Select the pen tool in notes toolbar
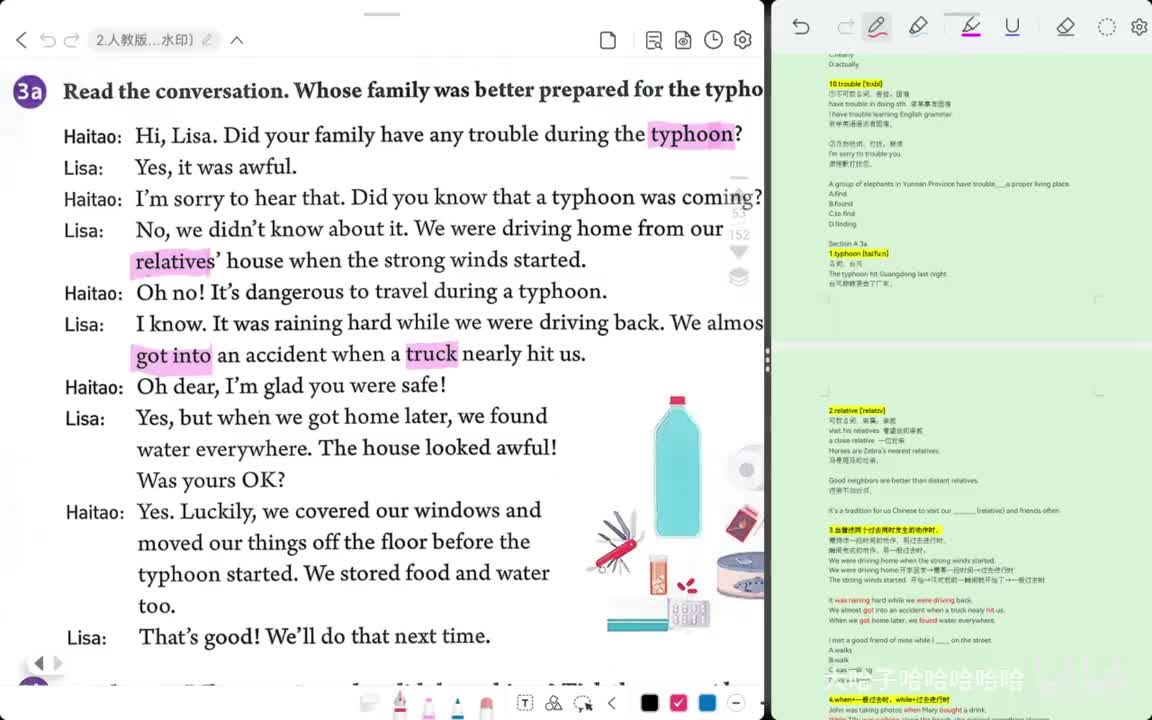This screenshot has width=1152, height=720. (876, 27)
